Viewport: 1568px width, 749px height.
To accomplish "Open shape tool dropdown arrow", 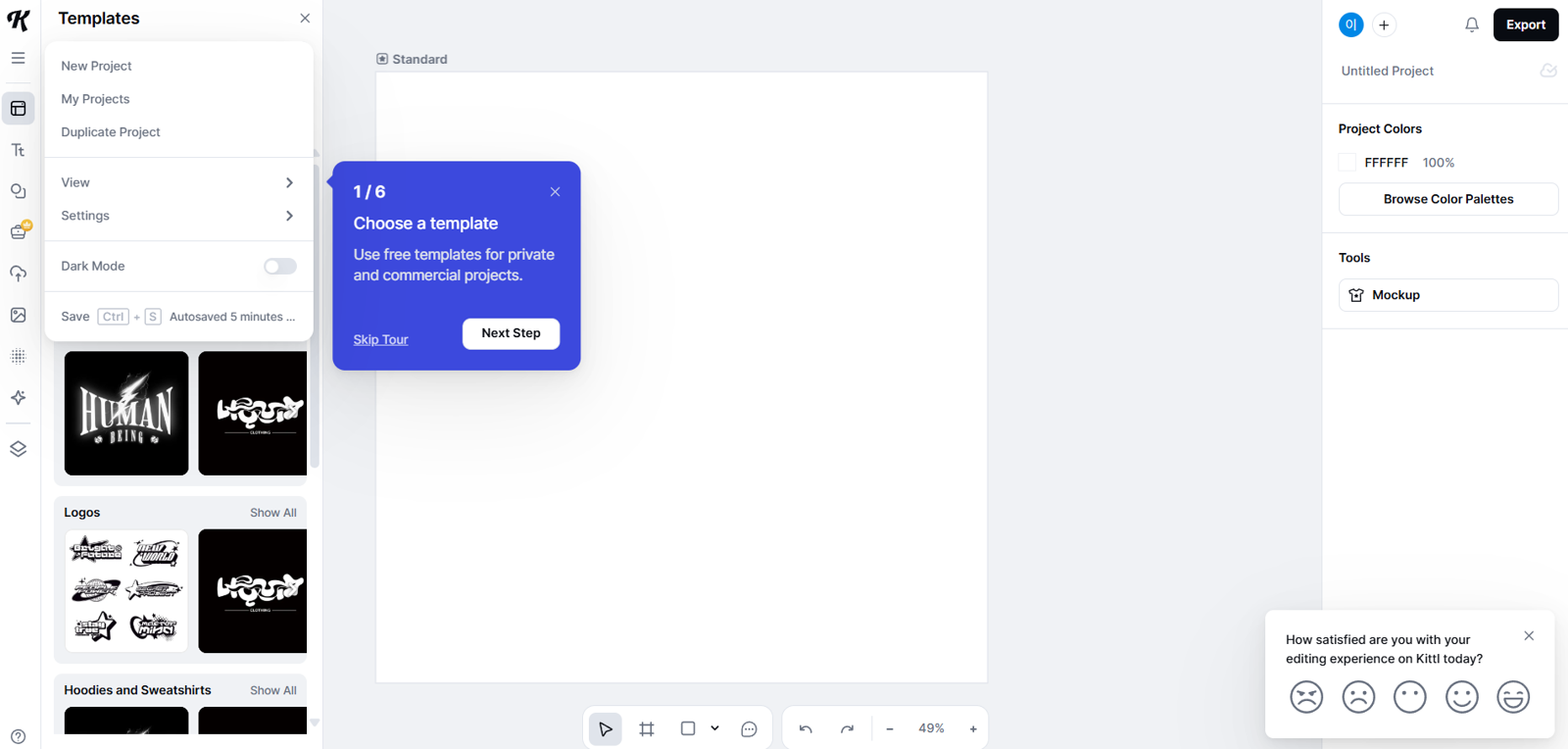I will (x=715, y=728).
